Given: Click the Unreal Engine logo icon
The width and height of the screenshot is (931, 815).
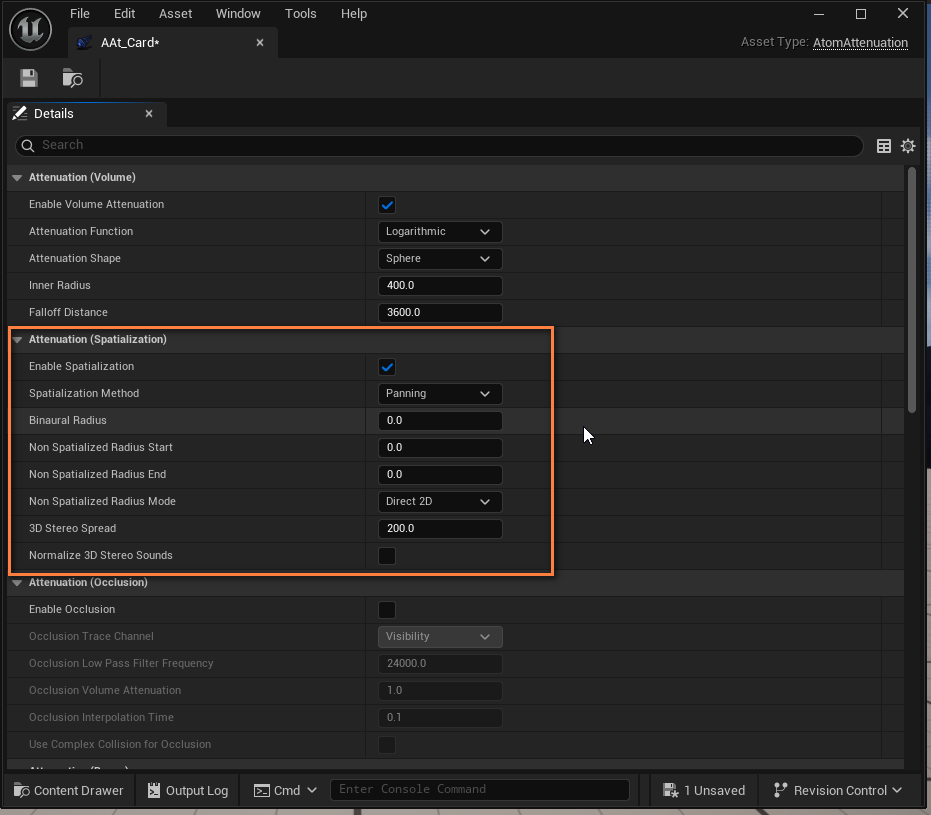Looking at the screenshot, I should [x=30, y=29].
